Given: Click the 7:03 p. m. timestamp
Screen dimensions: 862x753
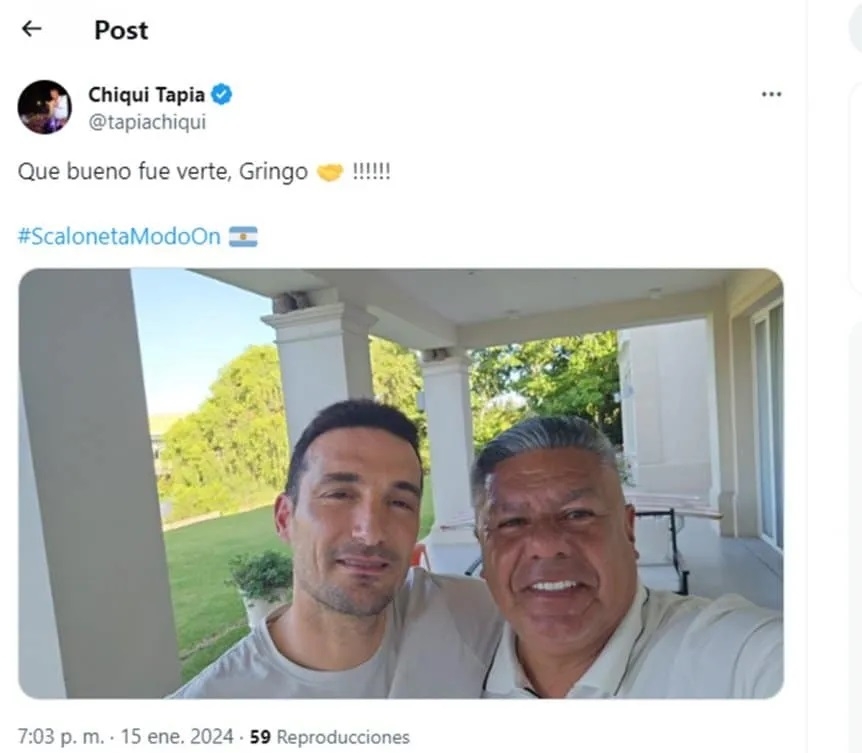Looking at the screenshot, I should (61, 737).
